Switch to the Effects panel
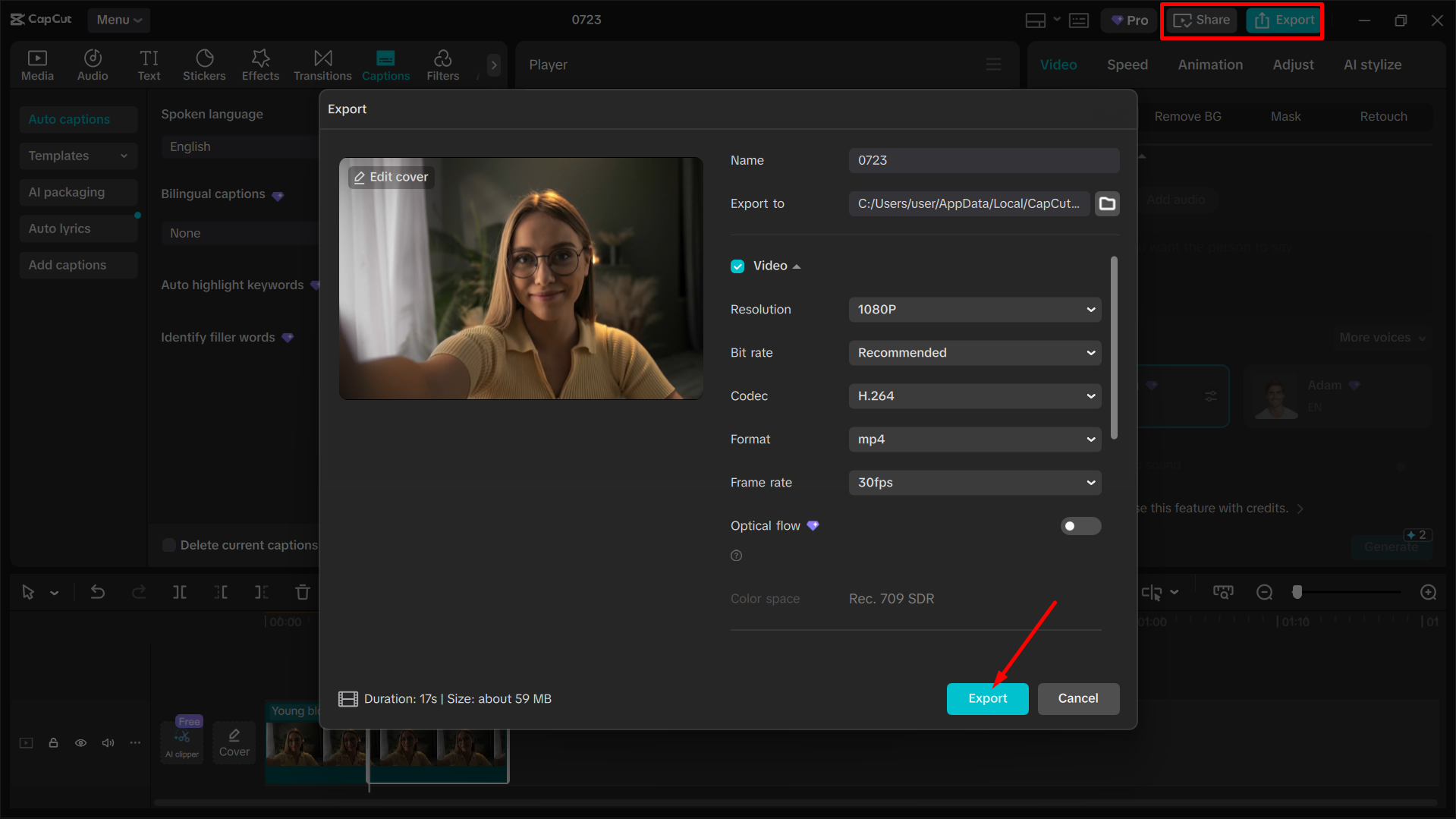 260,65
